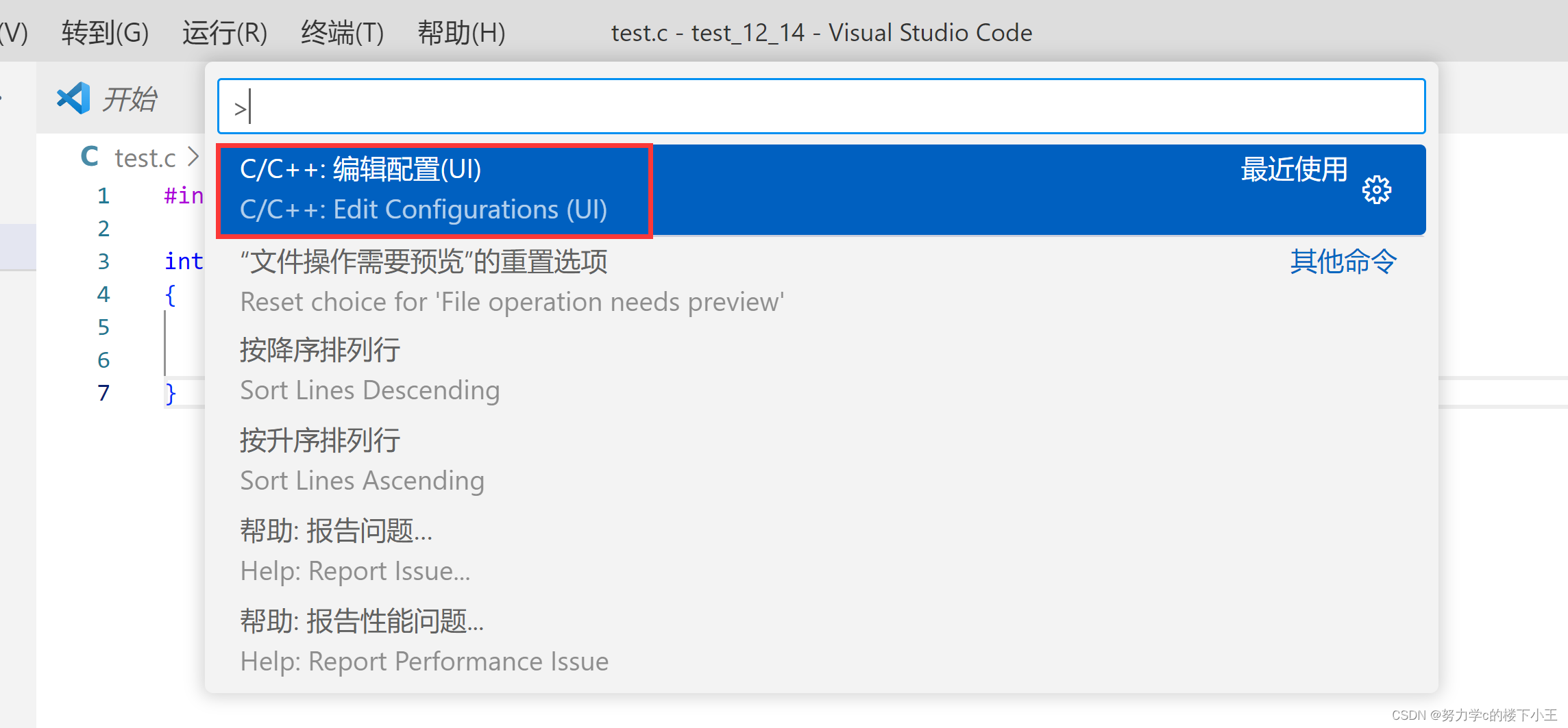Click the closing brace on line 7
The width and height of the screenshot is (1568, 728).
coord(169,392)
